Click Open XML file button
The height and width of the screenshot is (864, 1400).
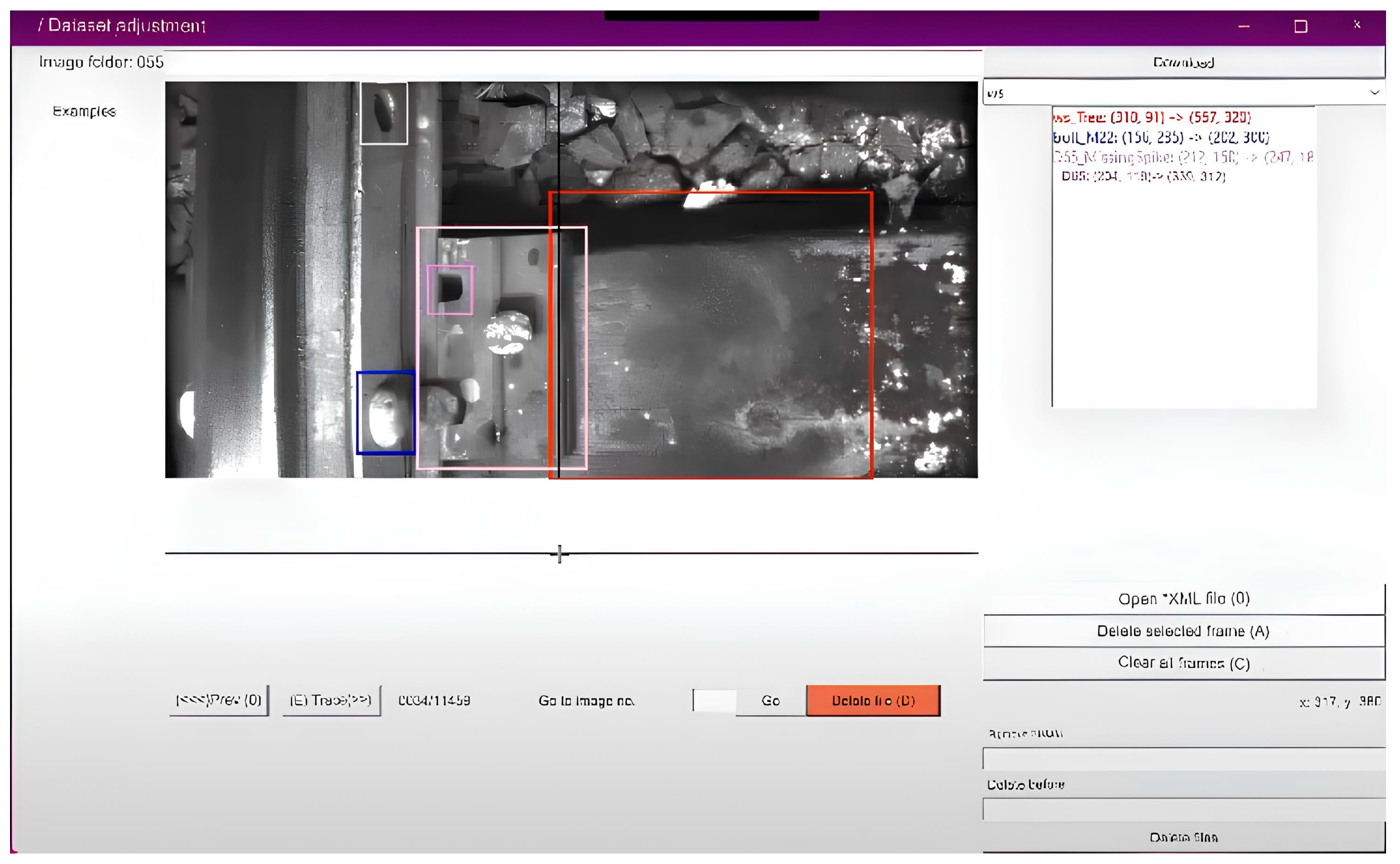1183,599
